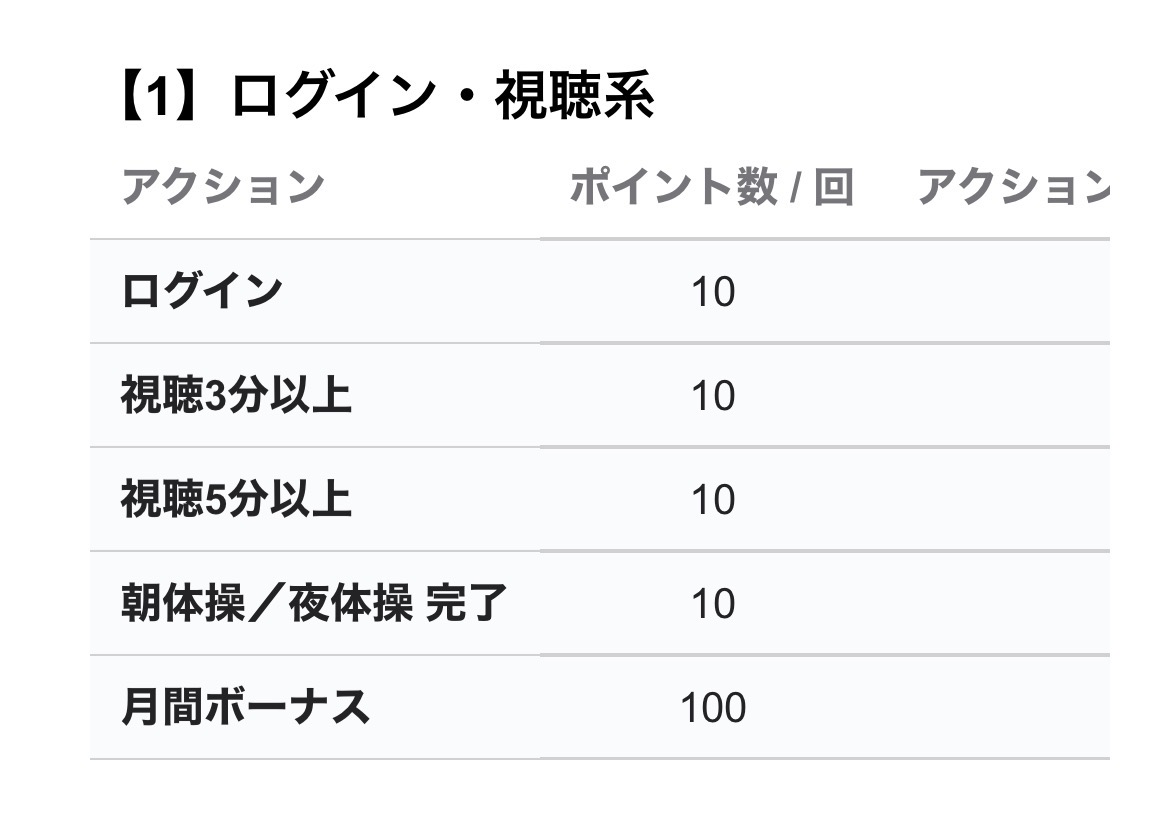Click the ログイン row label

point(201,292)
